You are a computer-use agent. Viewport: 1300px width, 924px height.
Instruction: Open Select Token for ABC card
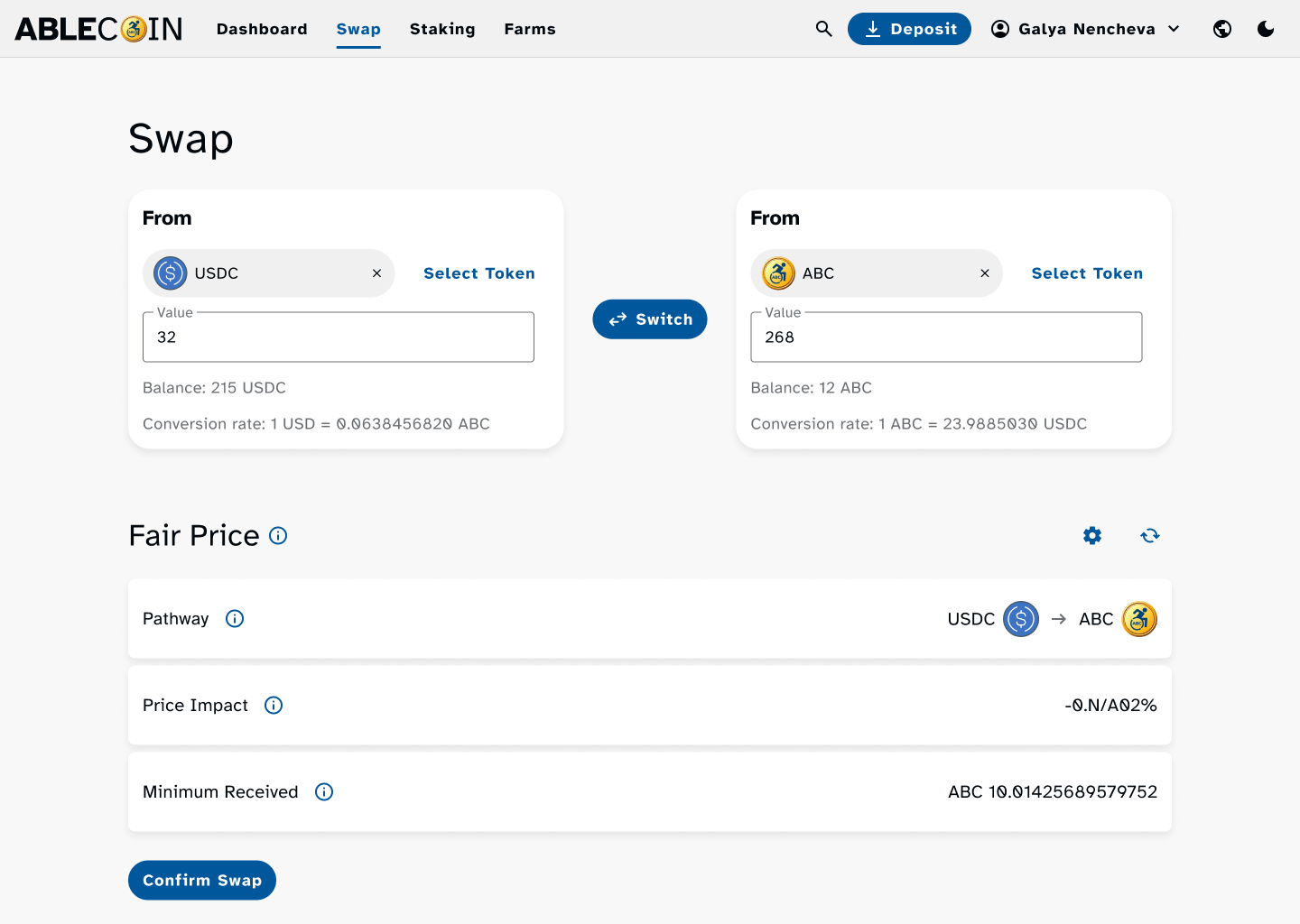[x=1087, y=273]
